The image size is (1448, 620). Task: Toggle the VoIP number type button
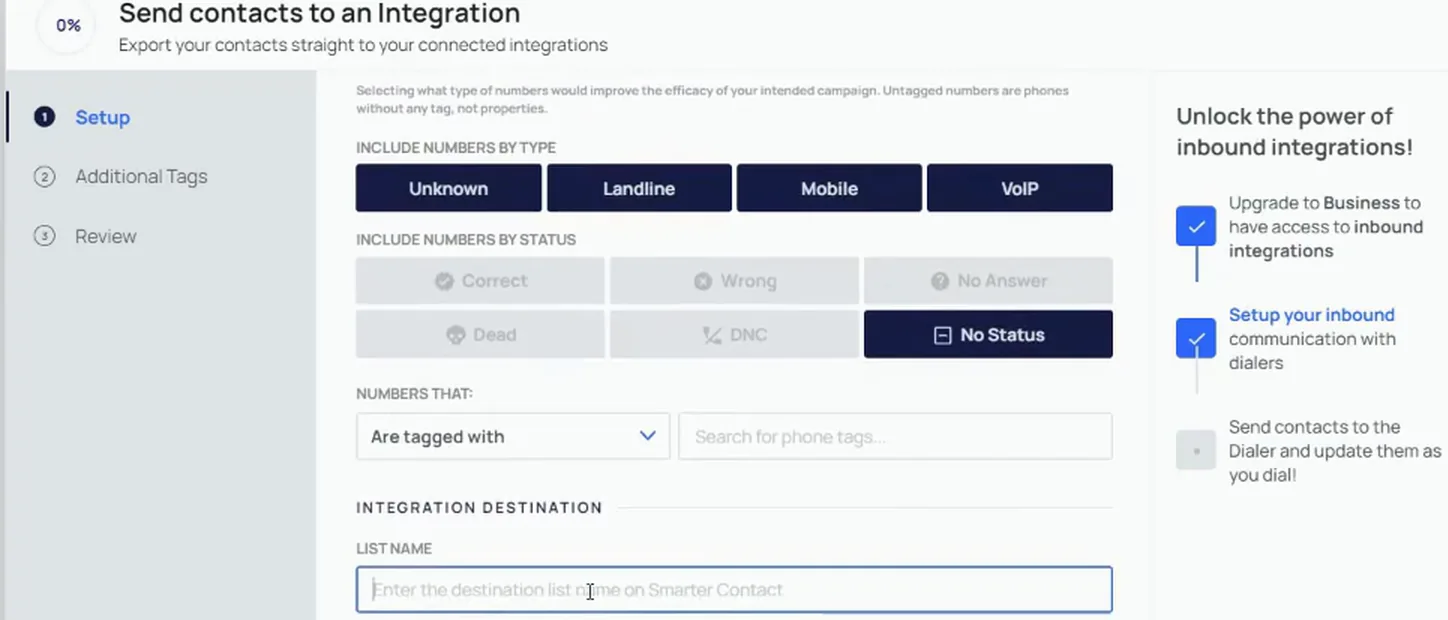coord(1020,188)
